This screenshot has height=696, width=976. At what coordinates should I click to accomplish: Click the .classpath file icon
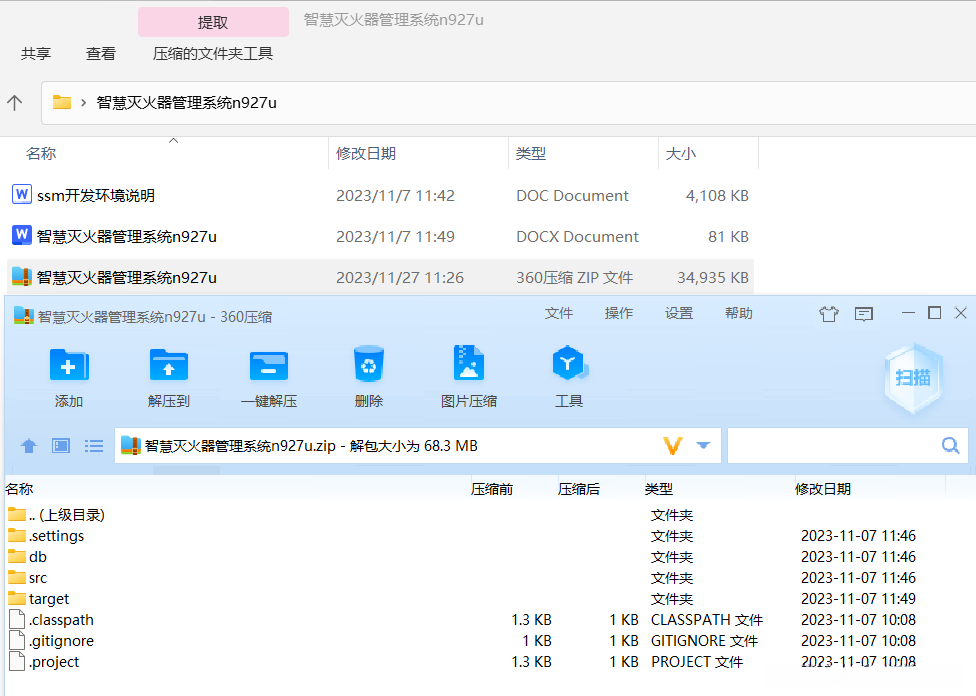coord(17,619)
